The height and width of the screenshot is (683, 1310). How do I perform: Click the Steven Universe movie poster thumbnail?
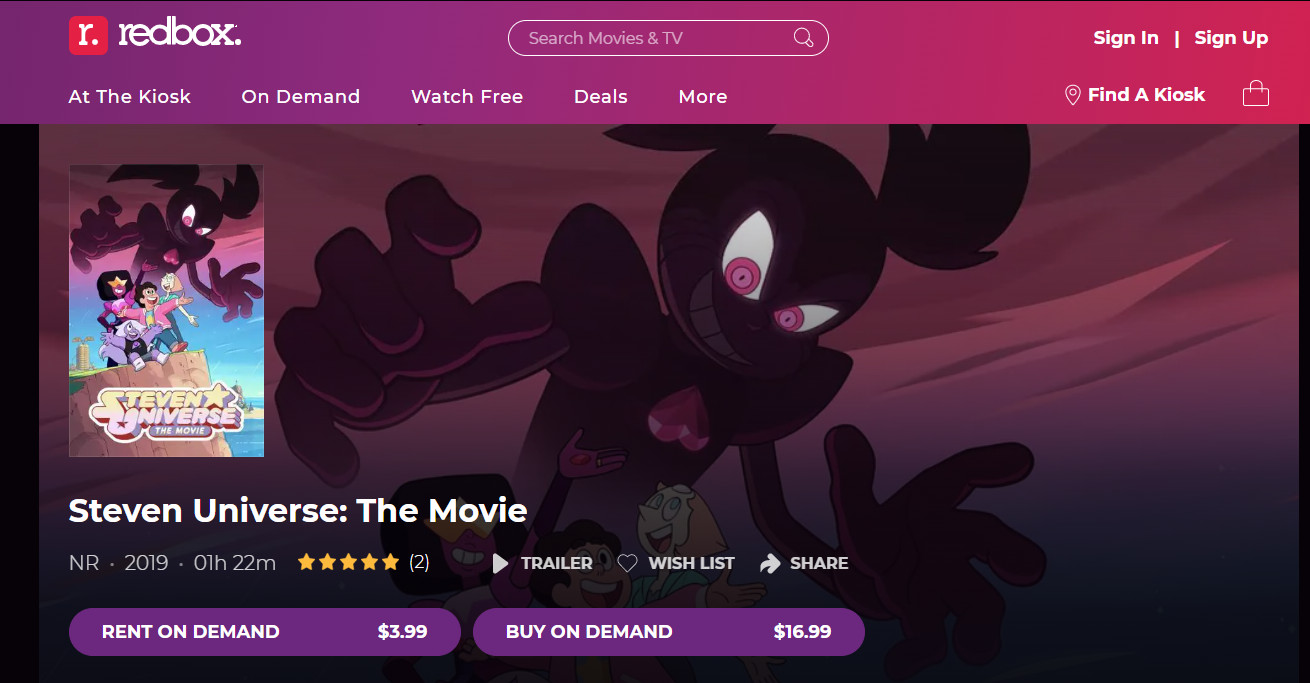coord(166,311)
